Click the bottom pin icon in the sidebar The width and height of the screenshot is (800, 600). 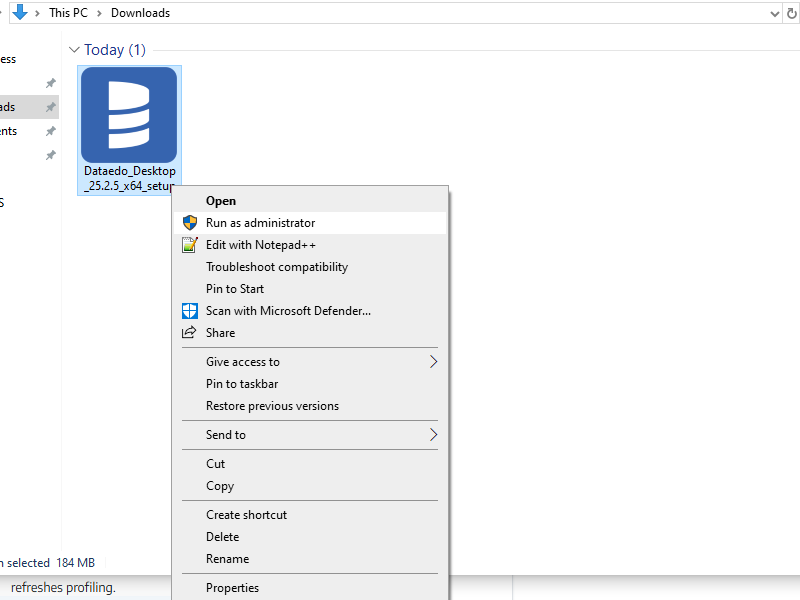pyautogui.click(x=51, y=155)
